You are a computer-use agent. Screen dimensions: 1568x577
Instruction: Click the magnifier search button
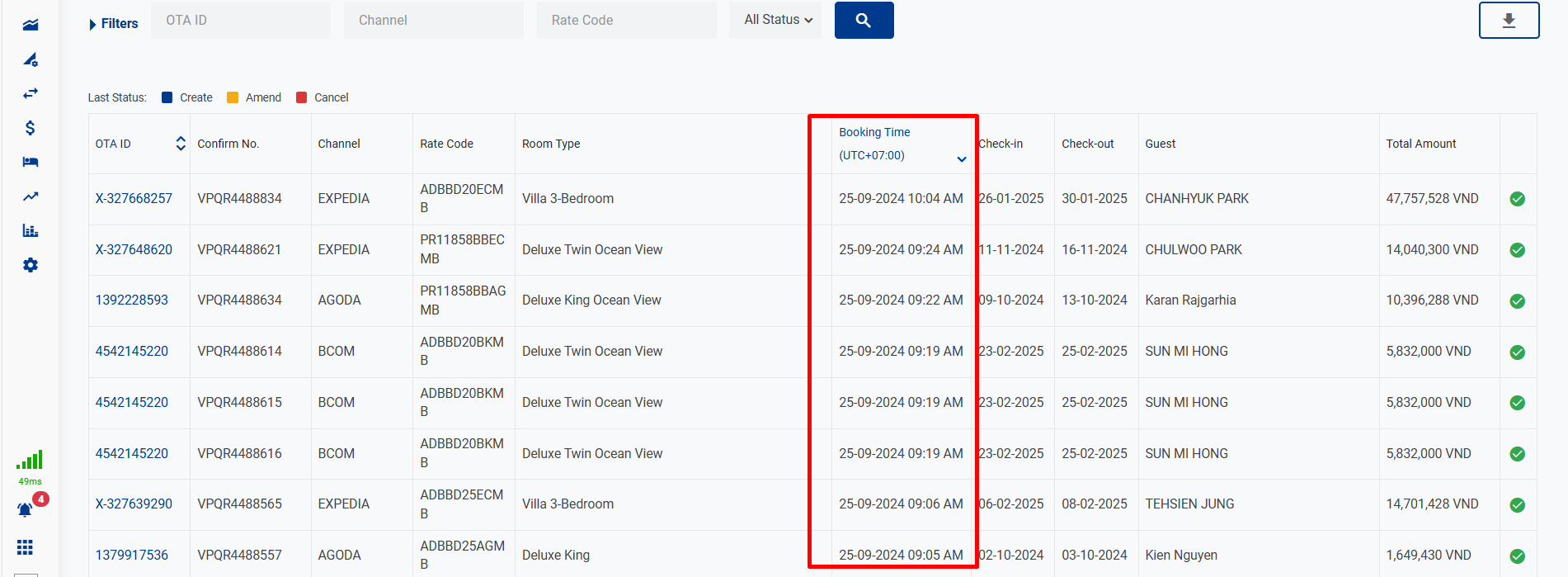864,21
